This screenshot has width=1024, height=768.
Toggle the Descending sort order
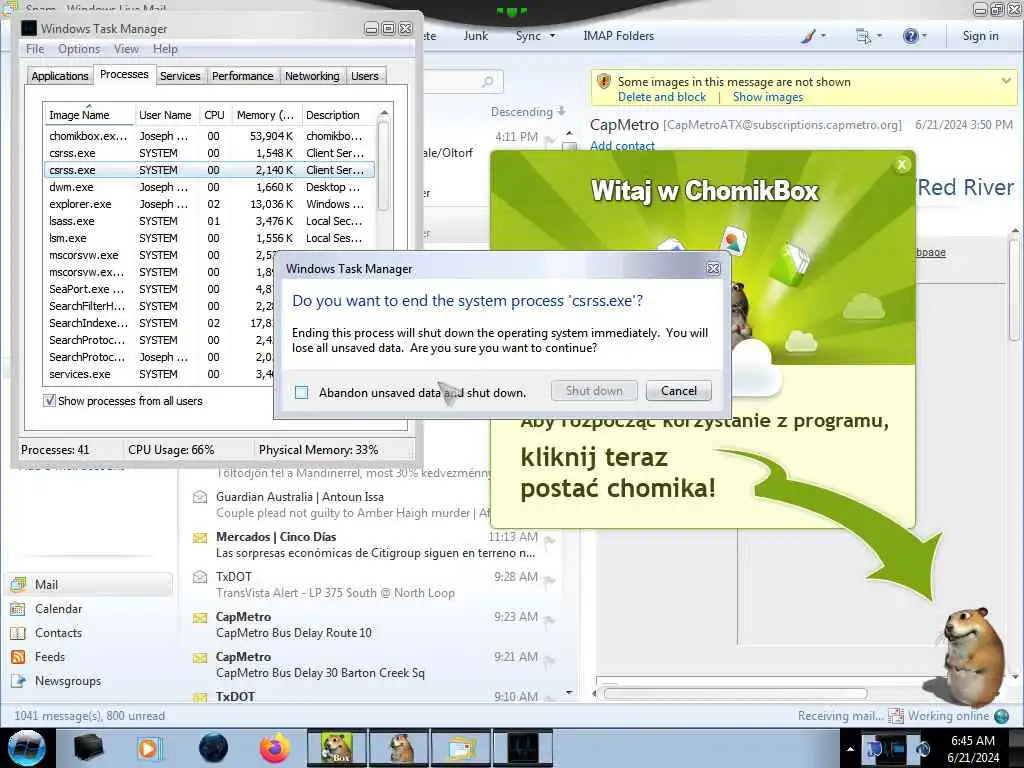[528, 112]
